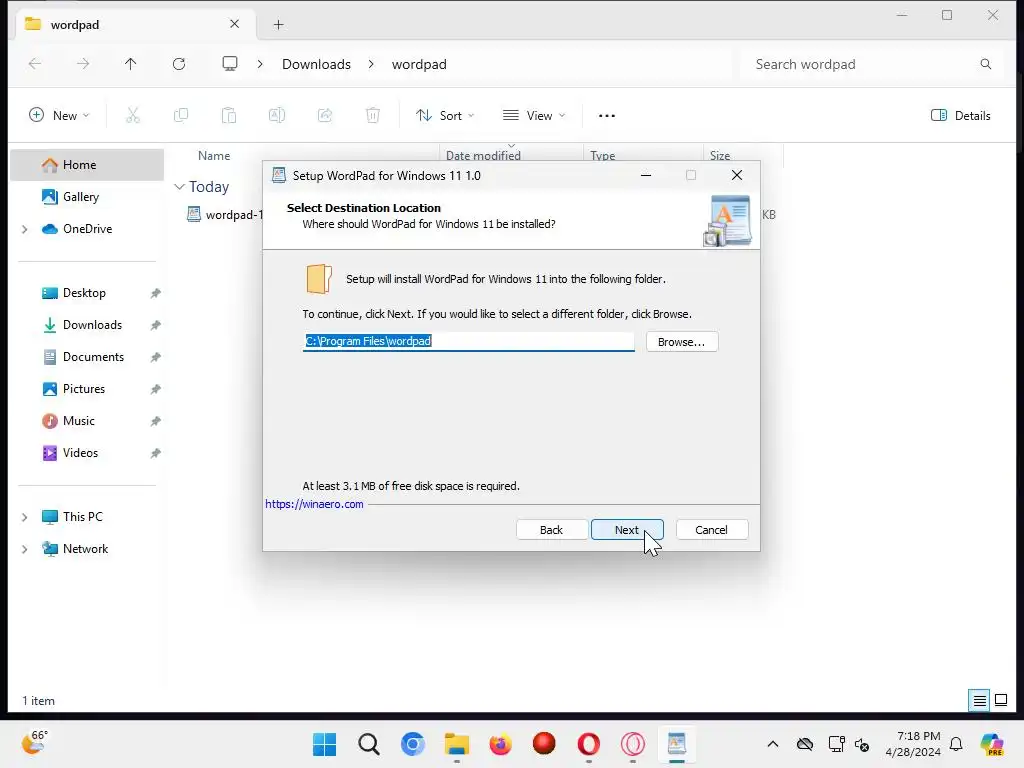Screen dimensions: 1024x768
Task: Select the wordpad-1 installer file
Action: (225, 214)
